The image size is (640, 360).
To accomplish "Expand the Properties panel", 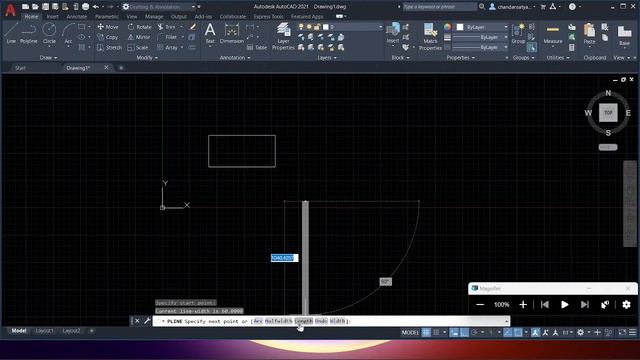I will (461, 58).
